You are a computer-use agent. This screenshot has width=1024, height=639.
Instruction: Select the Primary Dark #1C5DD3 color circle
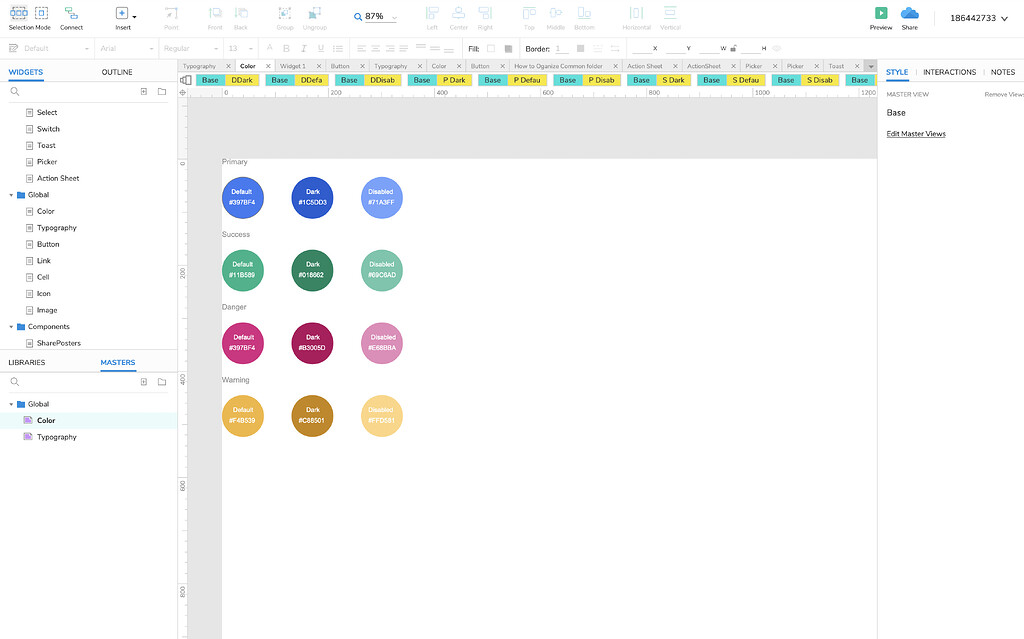[x=312, y=197]
